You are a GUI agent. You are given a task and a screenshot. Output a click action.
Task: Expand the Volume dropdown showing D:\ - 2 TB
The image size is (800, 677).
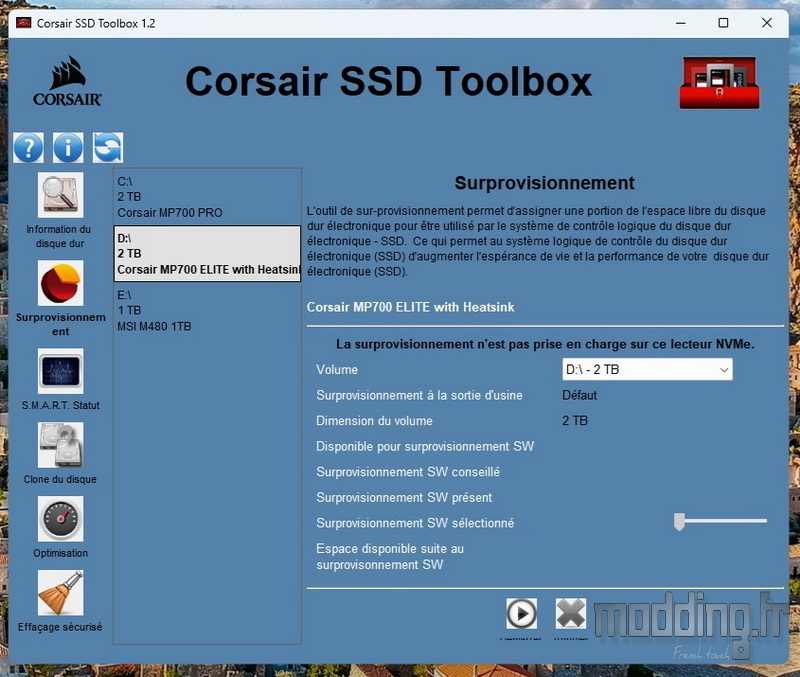click(x=647, y=369)
